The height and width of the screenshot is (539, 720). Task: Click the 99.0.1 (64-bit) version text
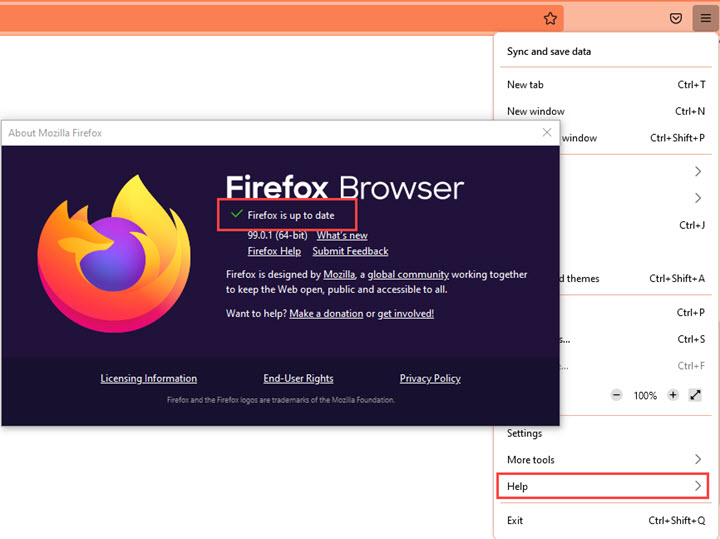[x=277, y=235]
